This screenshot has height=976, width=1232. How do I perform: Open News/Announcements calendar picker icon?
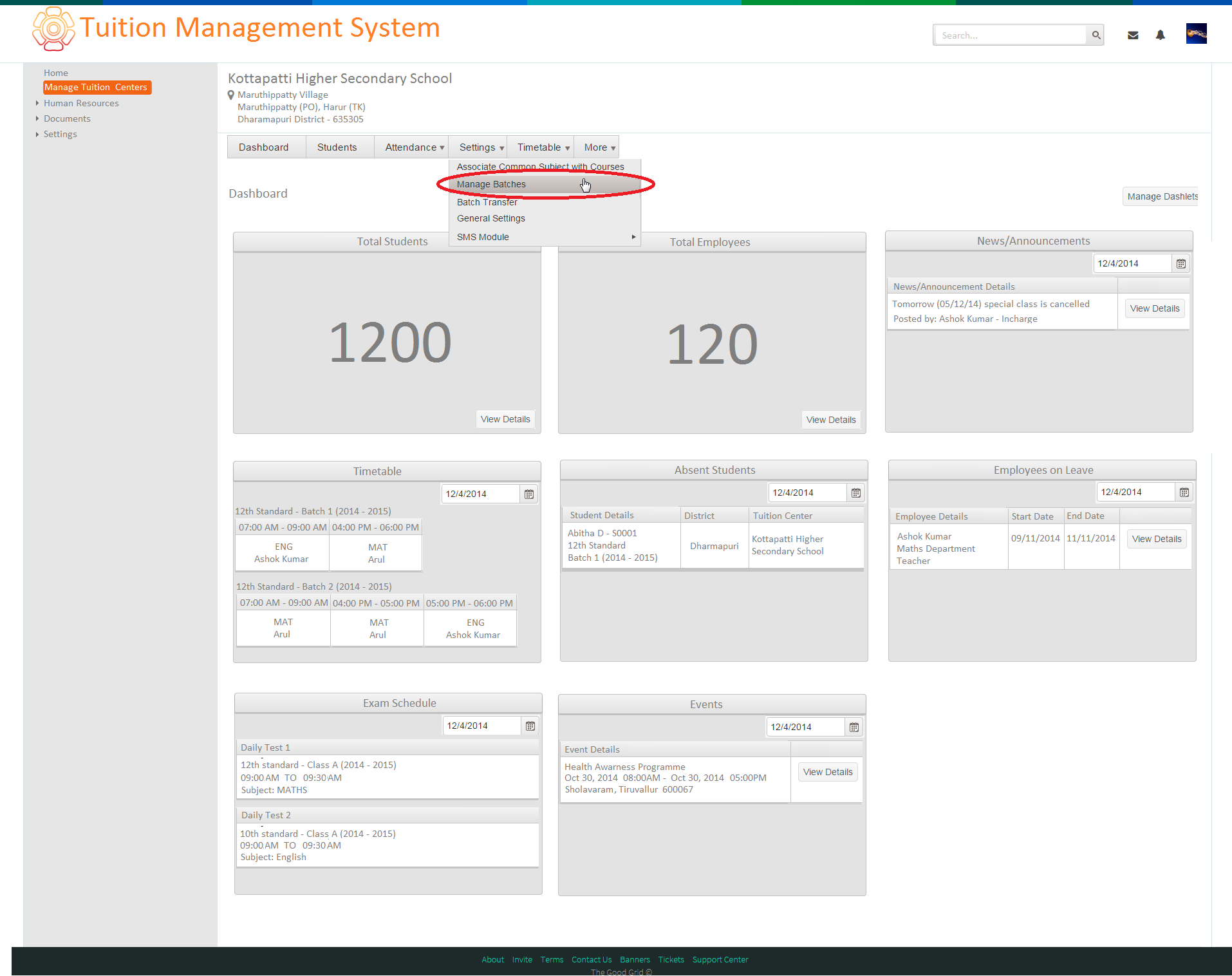pos(1181,264)
